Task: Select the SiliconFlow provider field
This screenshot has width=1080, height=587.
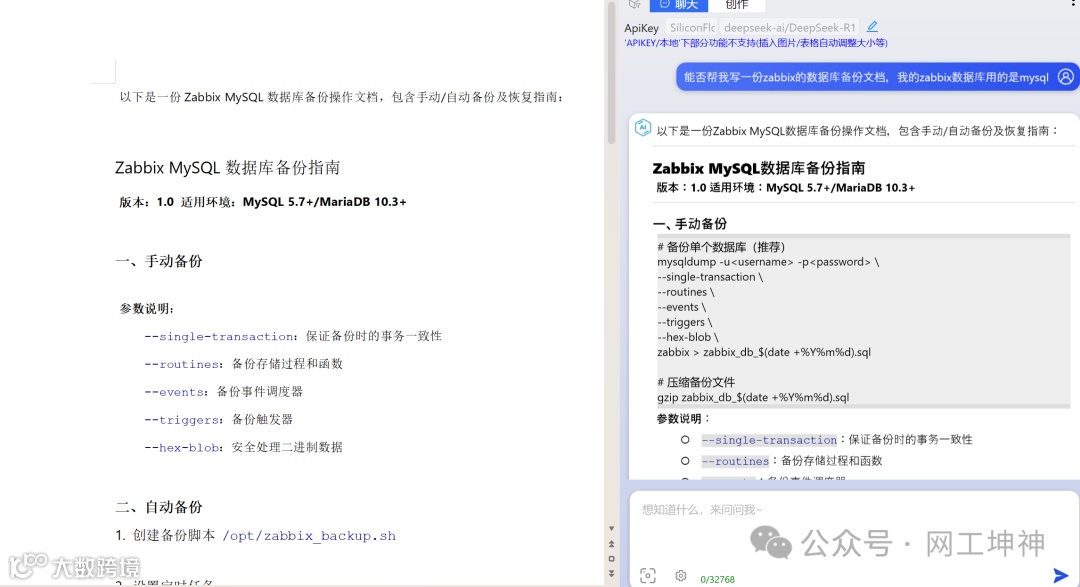Action: [691, 28]
